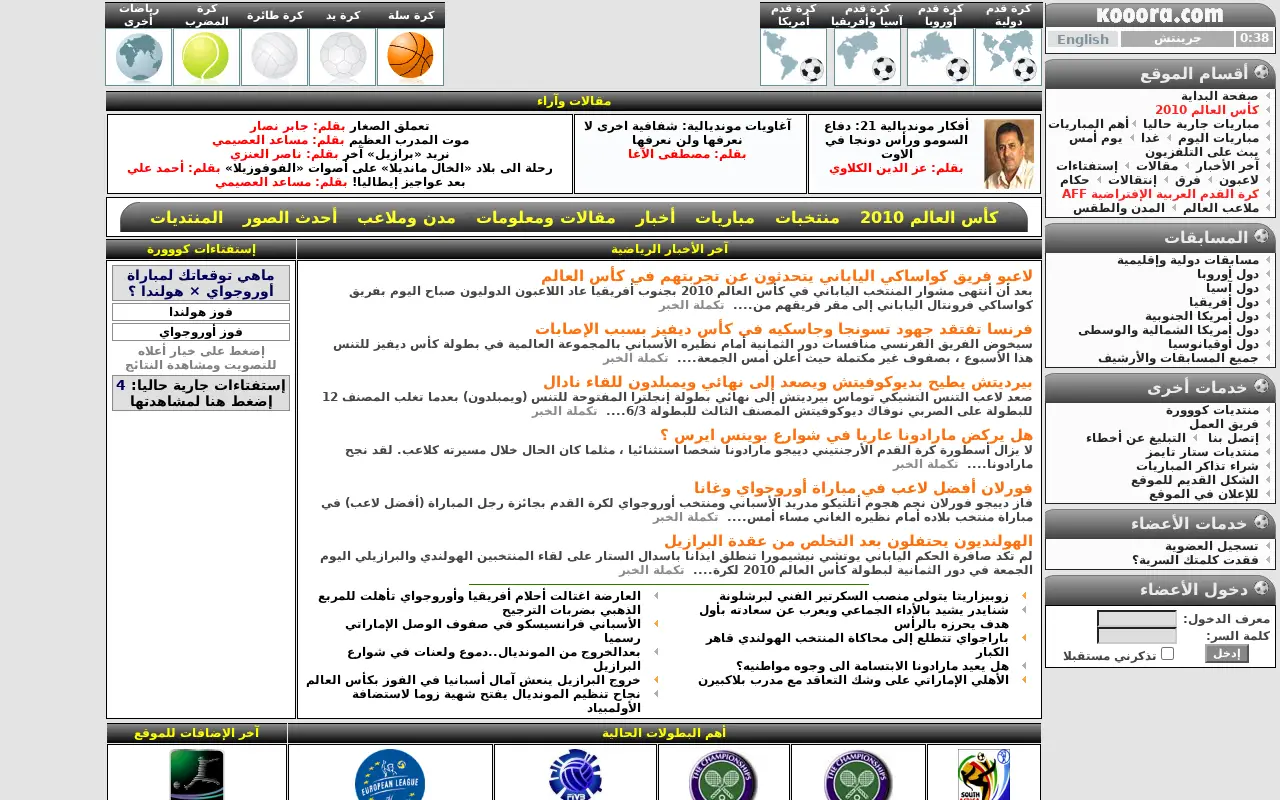Open دول أوروبا competitions link

1228,274
